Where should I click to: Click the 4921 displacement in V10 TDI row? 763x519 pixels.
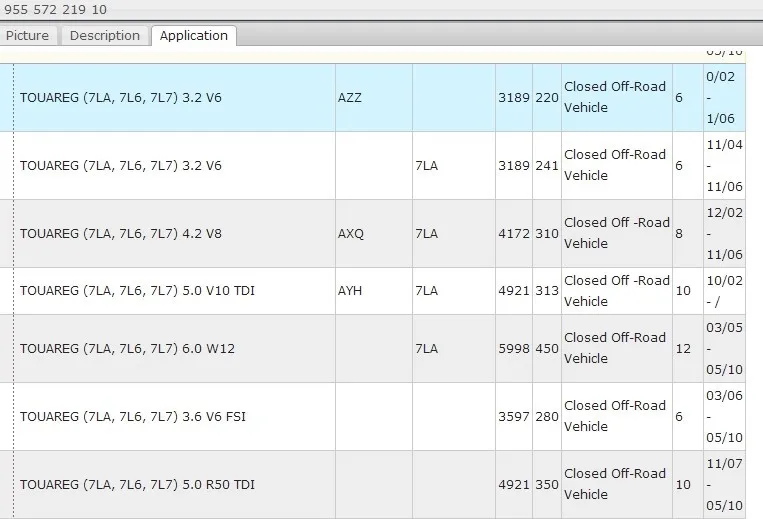click(x=514, y=290)
